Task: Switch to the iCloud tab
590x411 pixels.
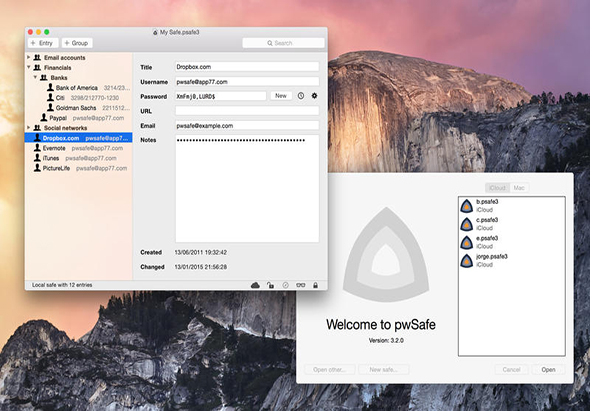Action: 497,187
